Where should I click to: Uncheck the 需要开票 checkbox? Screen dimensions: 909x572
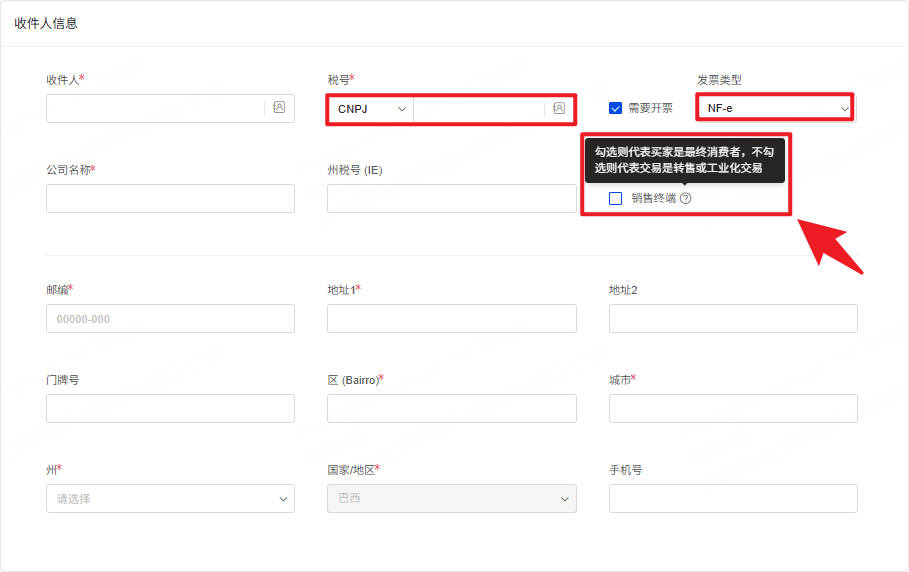click(615, 108)
